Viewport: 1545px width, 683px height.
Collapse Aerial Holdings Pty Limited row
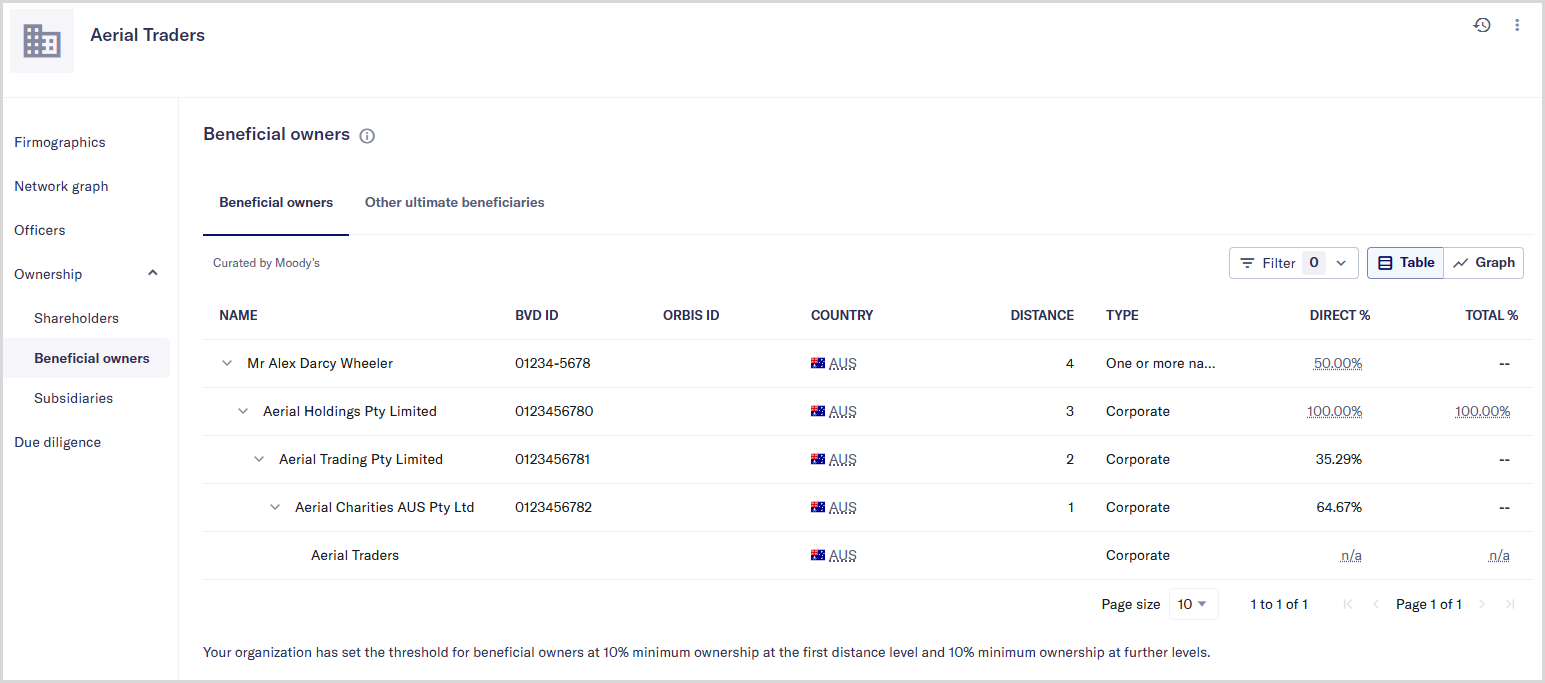pyautogui.click(x=243, y=411)
